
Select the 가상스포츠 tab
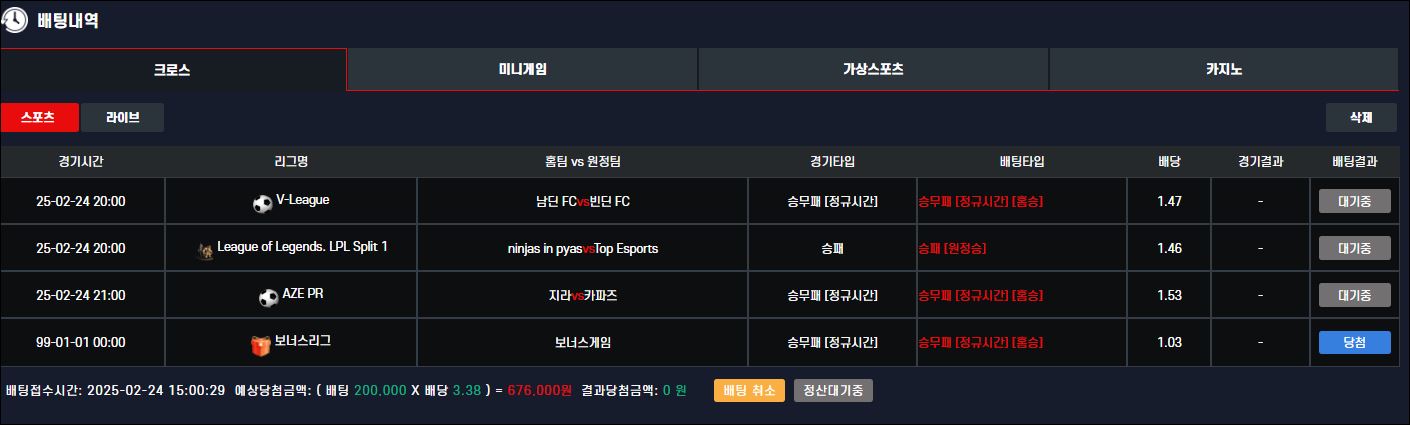coord(873,70)
